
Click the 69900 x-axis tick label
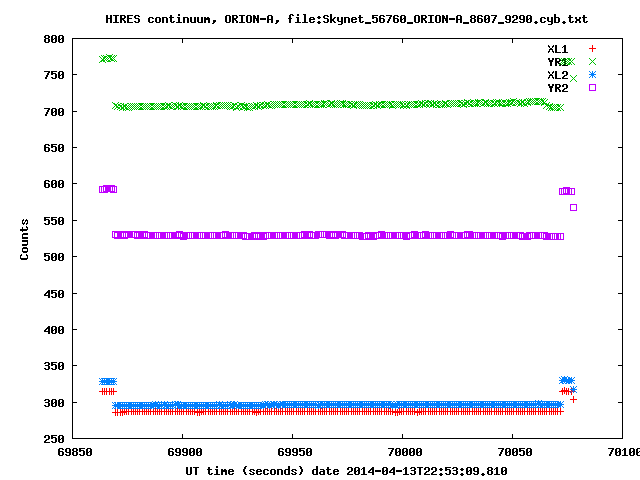184,452
